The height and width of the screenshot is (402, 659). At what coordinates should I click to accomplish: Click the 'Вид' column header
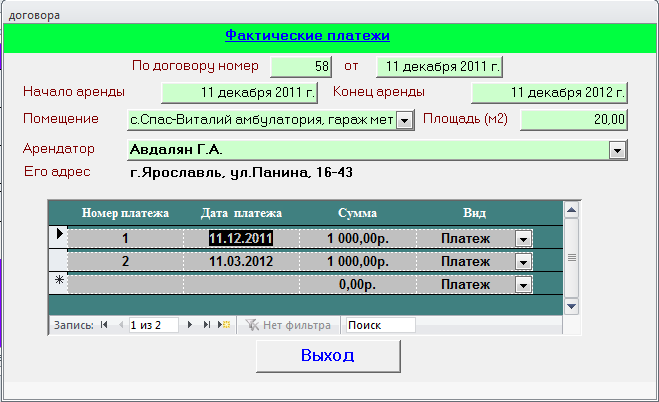[474, 213]
